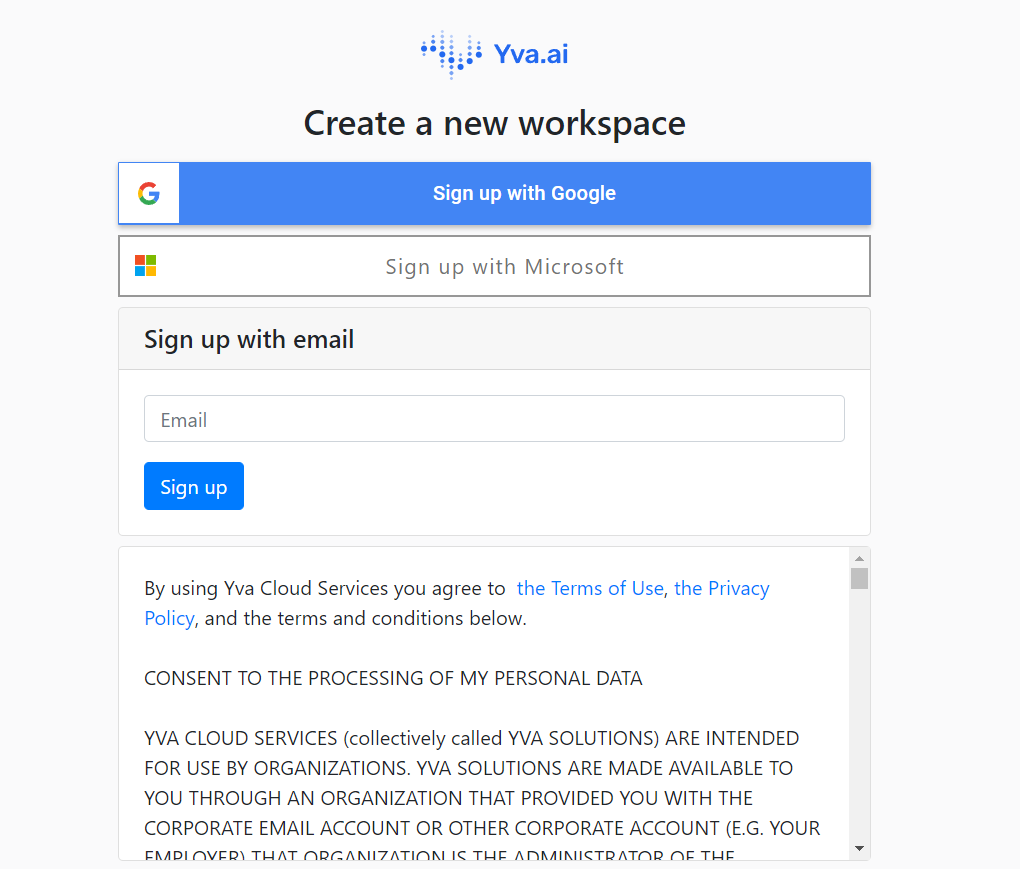Viewport: 1020px width, 869px height.
Task: Click the terms scrollbar thumb
Action: point(859,578)
